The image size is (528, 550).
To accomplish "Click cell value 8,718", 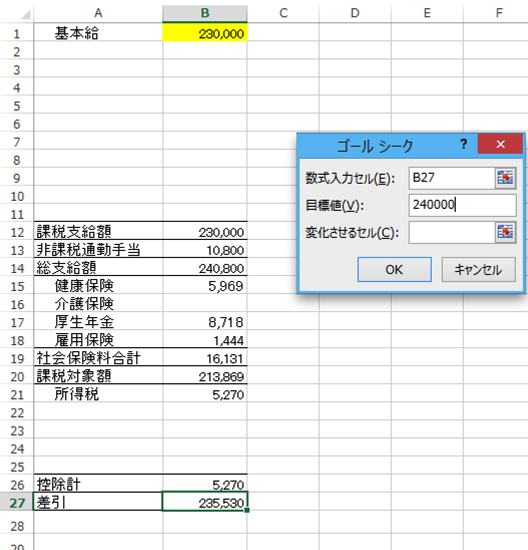I will [x=205, y=322].
